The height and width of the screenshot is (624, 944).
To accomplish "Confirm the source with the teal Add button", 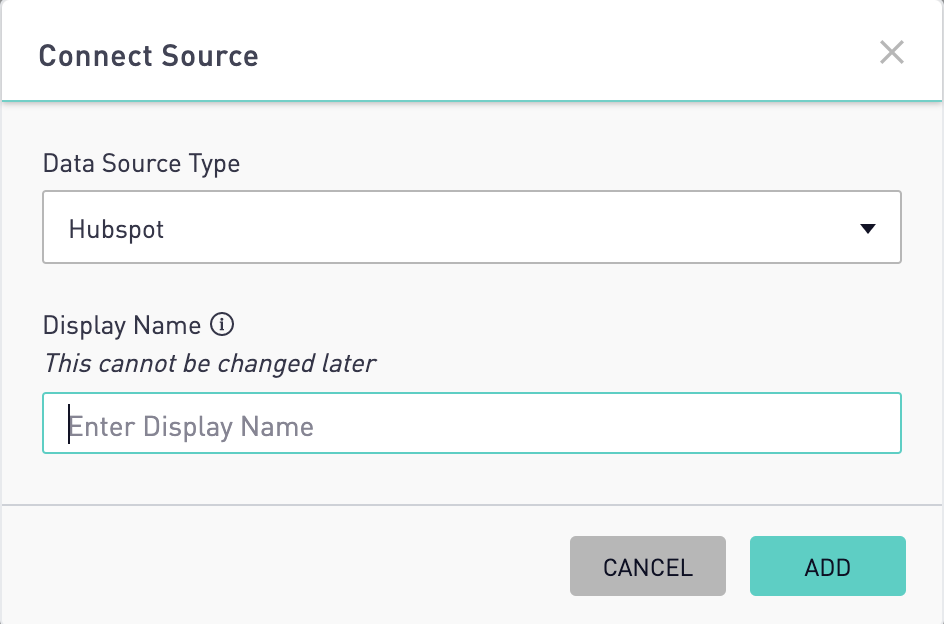I will (827, 566).
